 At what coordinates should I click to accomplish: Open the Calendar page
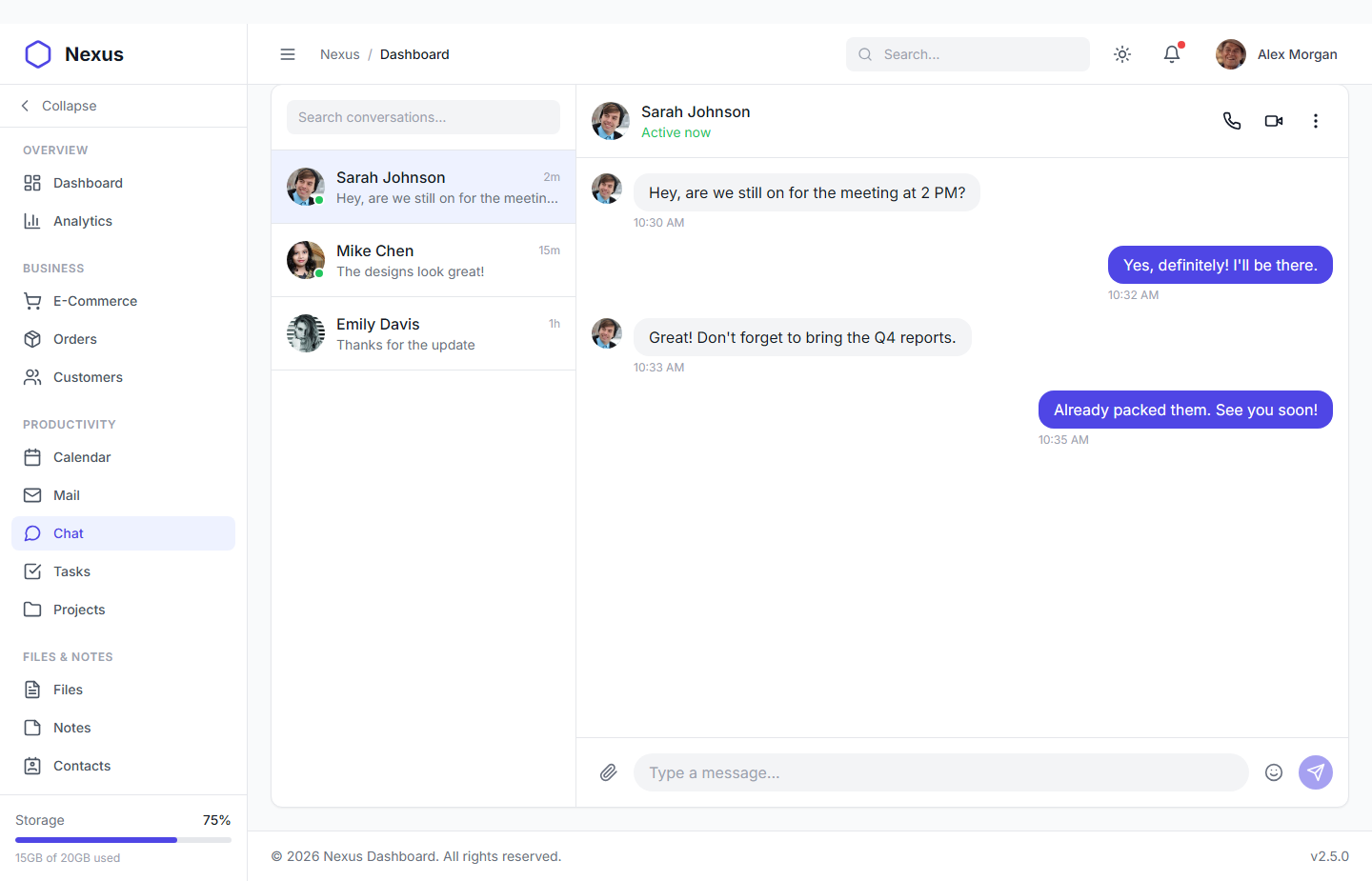[x=123, y=457]
